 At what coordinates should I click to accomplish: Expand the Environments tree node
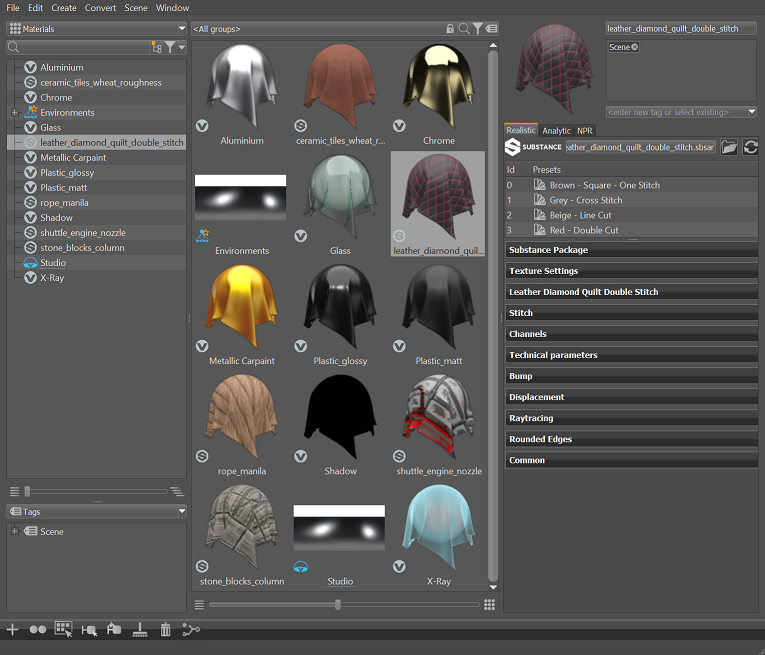pos(15,113)
